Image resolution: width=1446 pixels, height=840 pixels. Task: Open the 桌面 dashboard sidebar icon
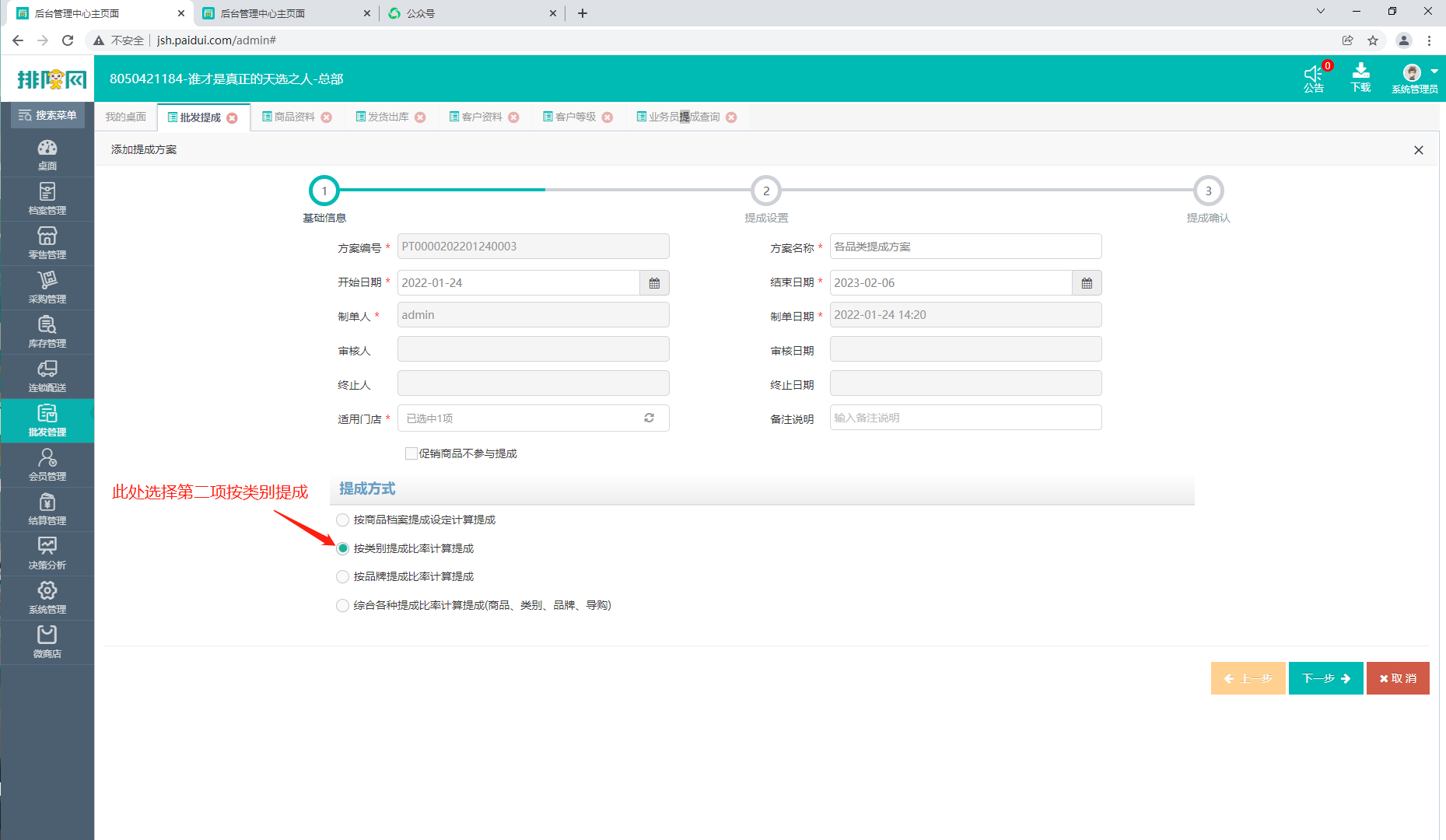click(47, 155)
